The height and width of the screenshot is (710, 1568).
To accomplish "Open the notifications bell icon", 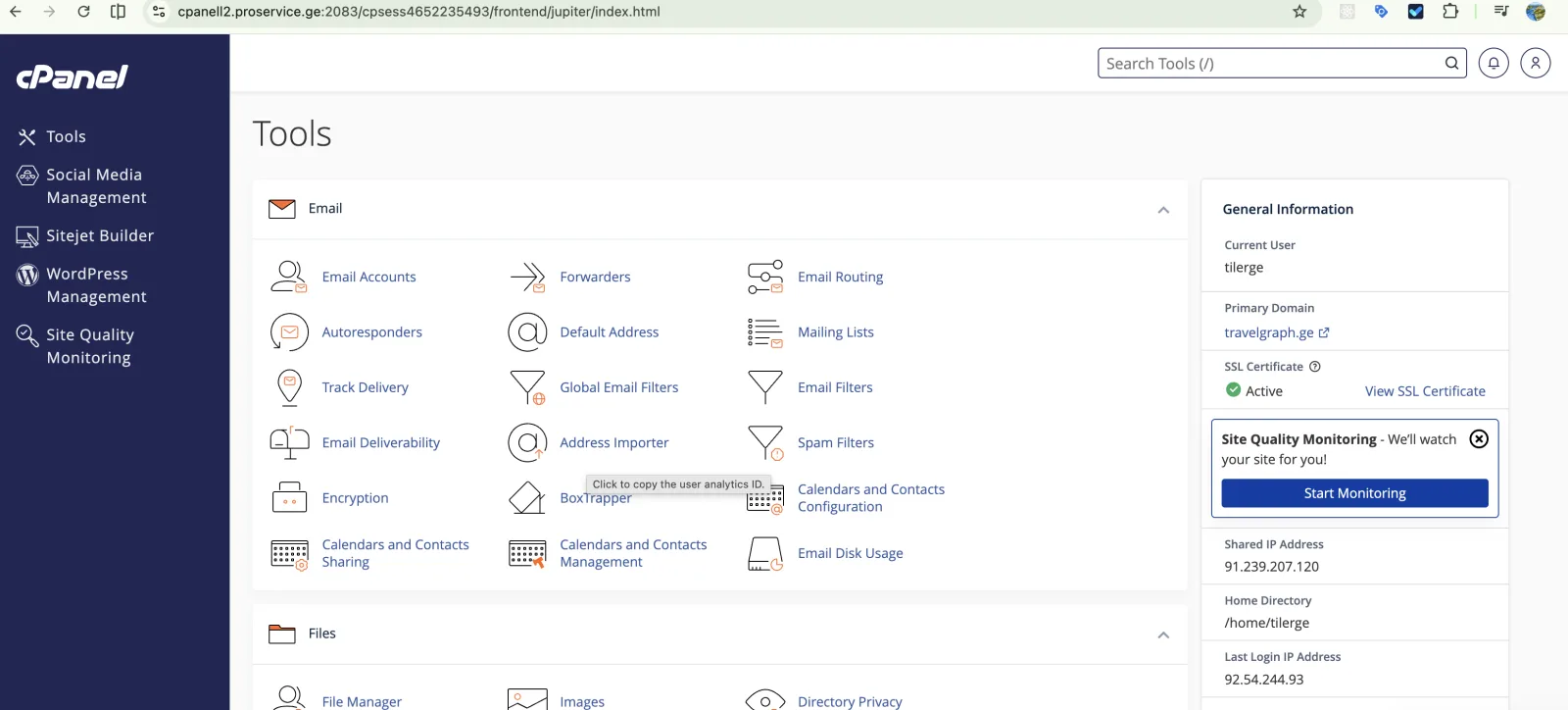I will click(x=1494, y=64).
